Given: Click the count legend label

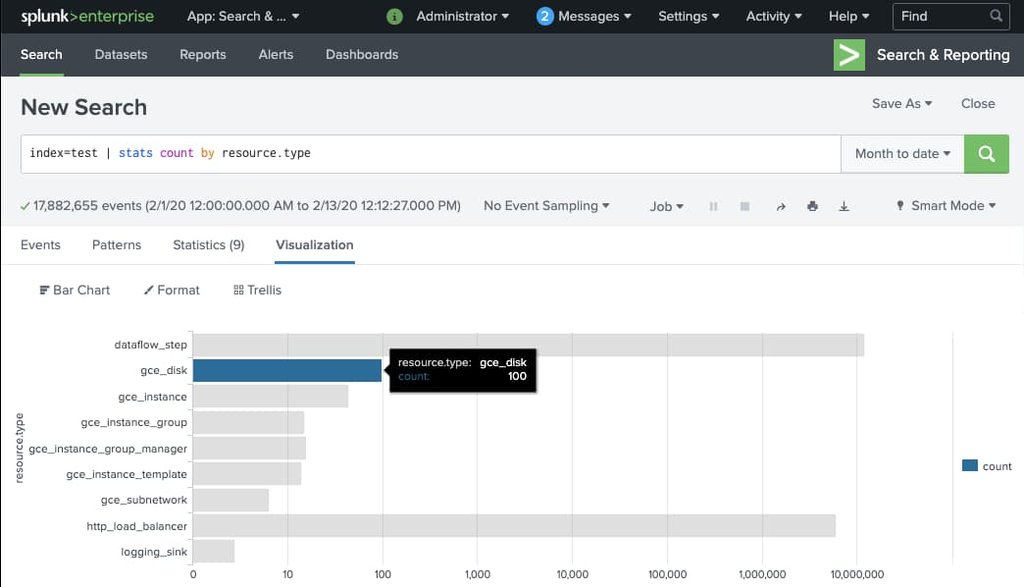Looking at the screenshot, I should click(x=997, y=466).
